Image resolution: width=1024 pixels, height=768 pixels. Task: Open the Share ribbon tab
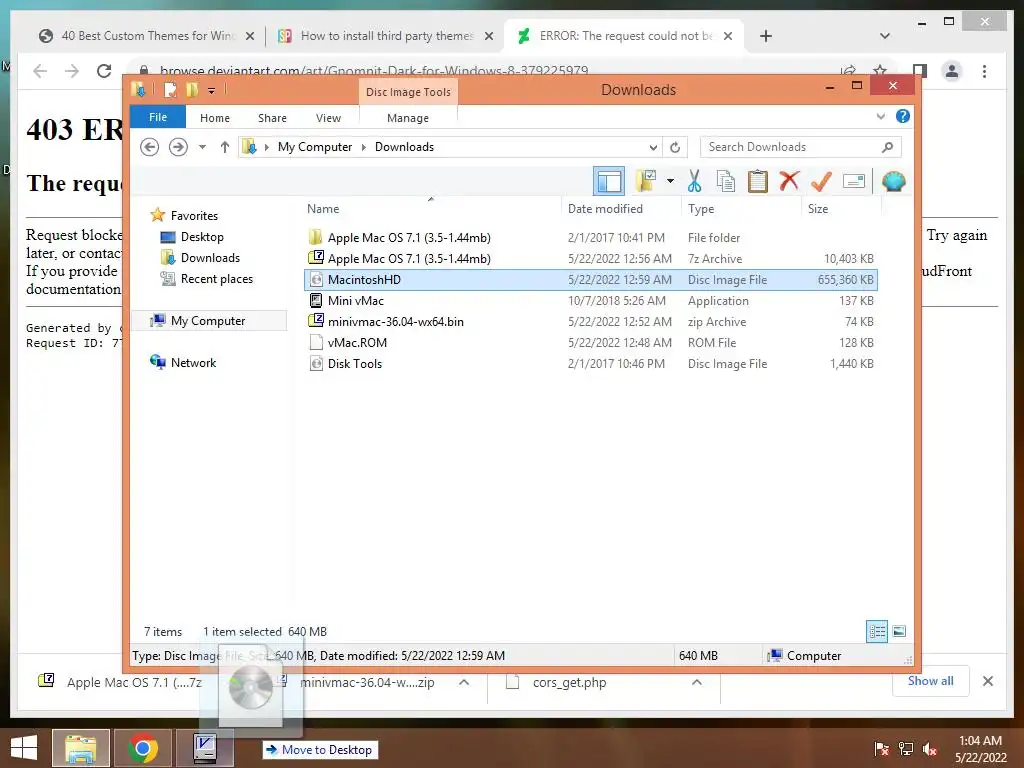click(272, 118)
